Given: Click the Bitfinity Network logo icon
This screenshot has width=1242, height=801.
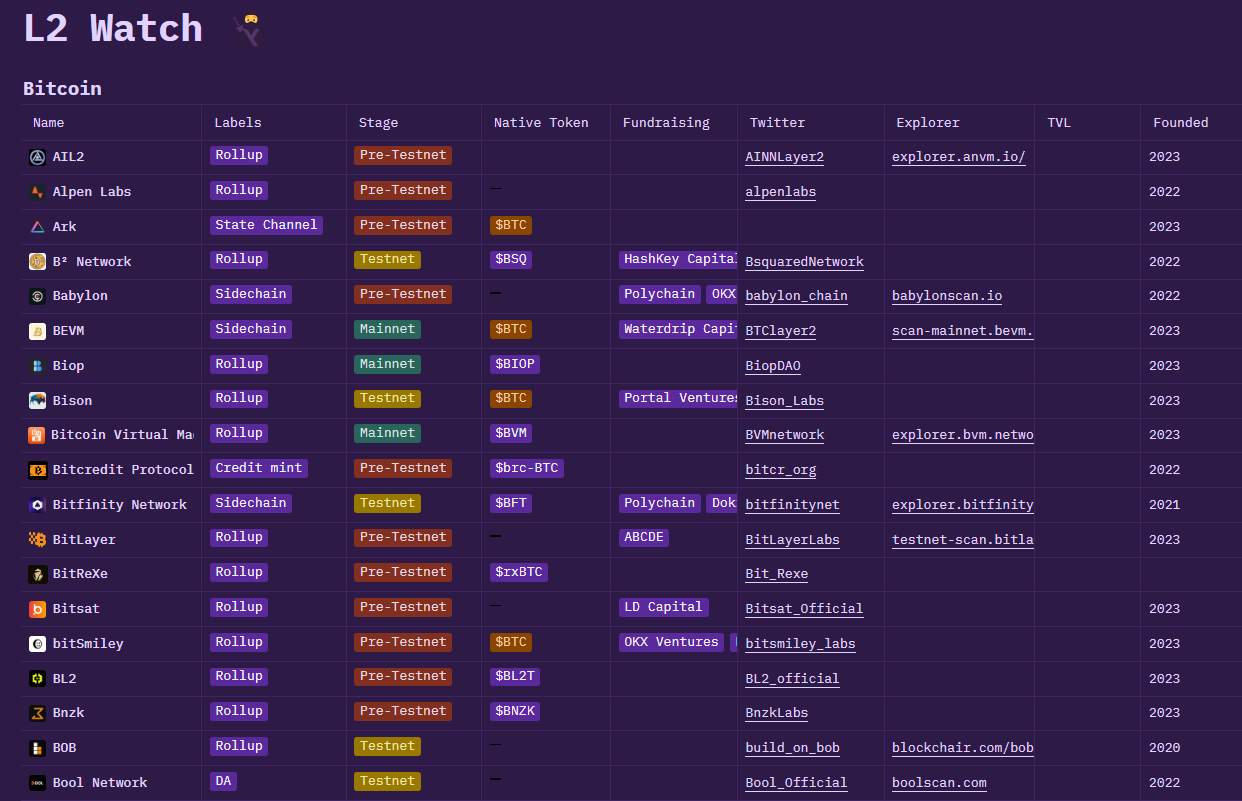Looking at the screenshot, I should [37, 505].
